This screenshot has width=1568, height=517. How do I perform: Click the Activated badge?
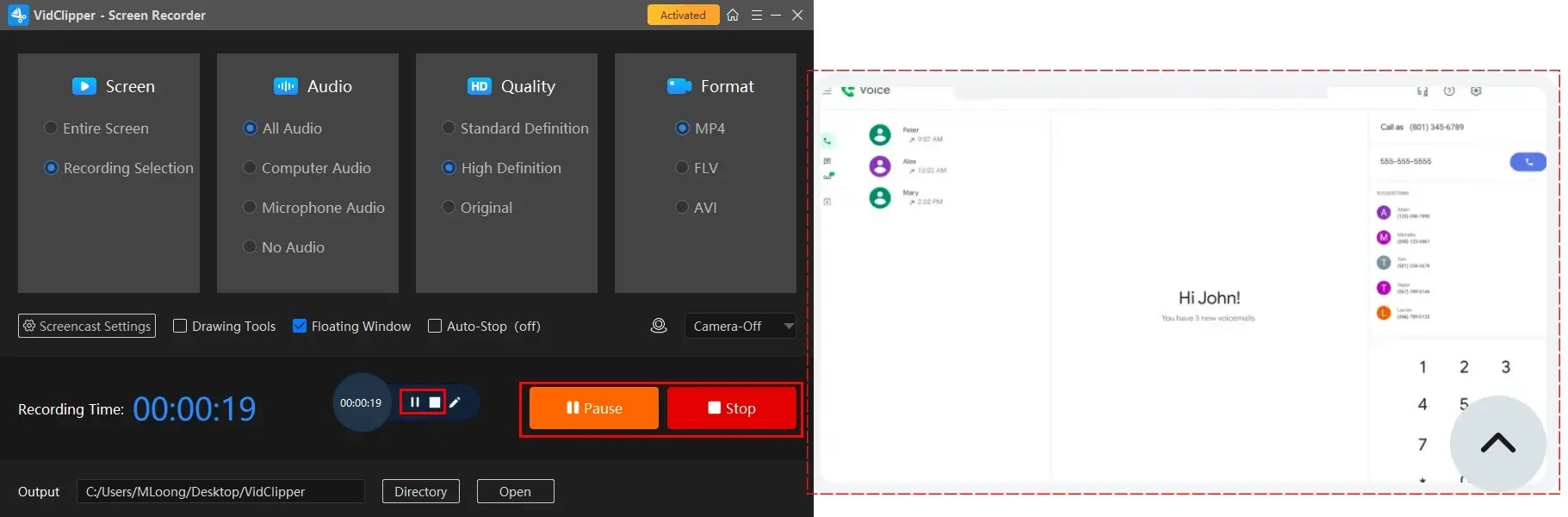pyautogui.click(x=684, y=15)
